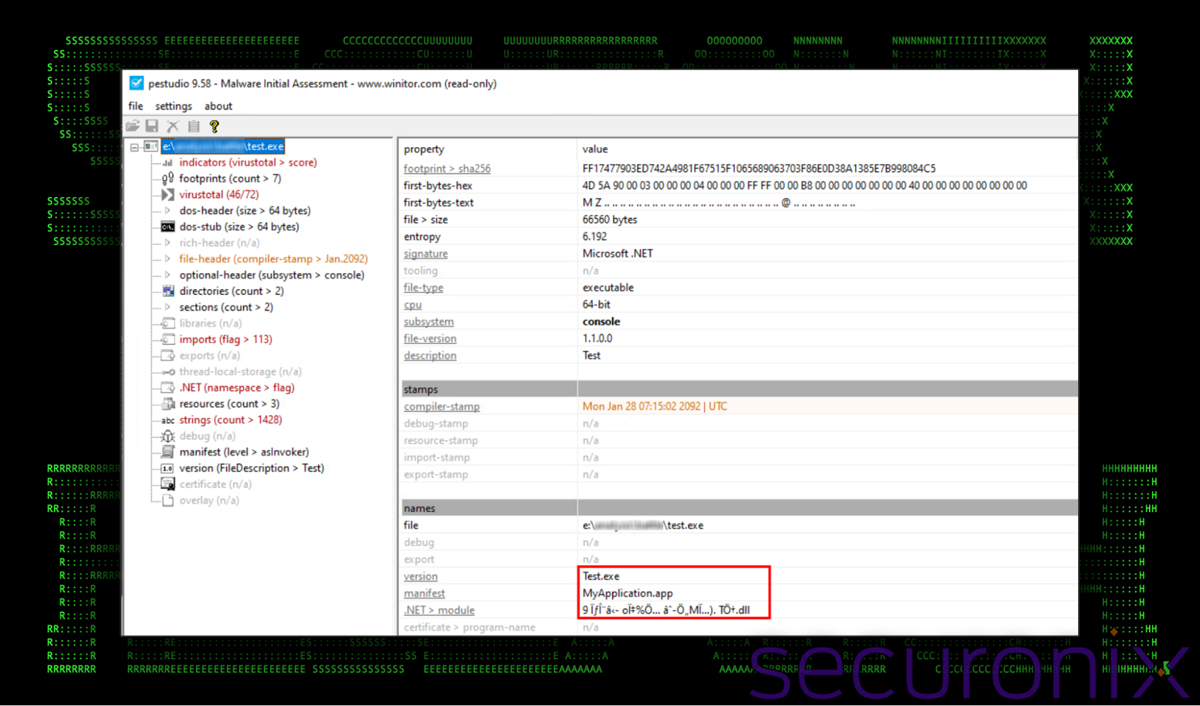Click the footprints node icon in tree
Image resolution: width=1200 pixels, height=706 pixels.
click(x=168, y=179)
